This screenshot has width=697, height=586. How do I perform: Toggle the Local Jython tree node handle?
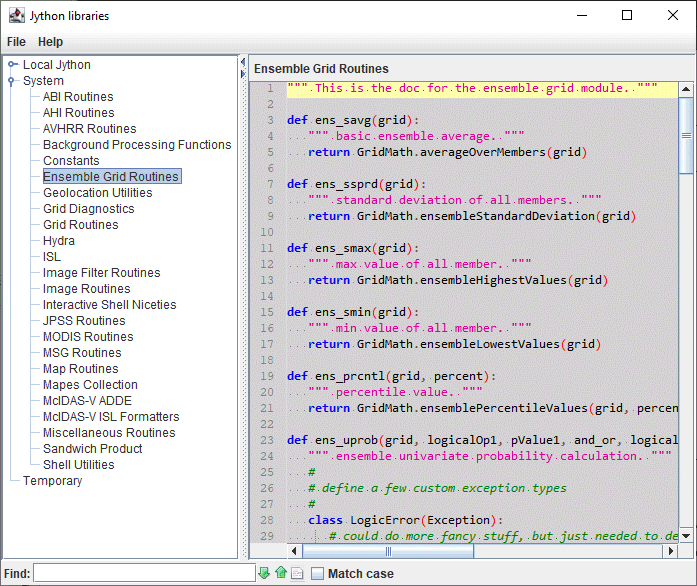12,64
